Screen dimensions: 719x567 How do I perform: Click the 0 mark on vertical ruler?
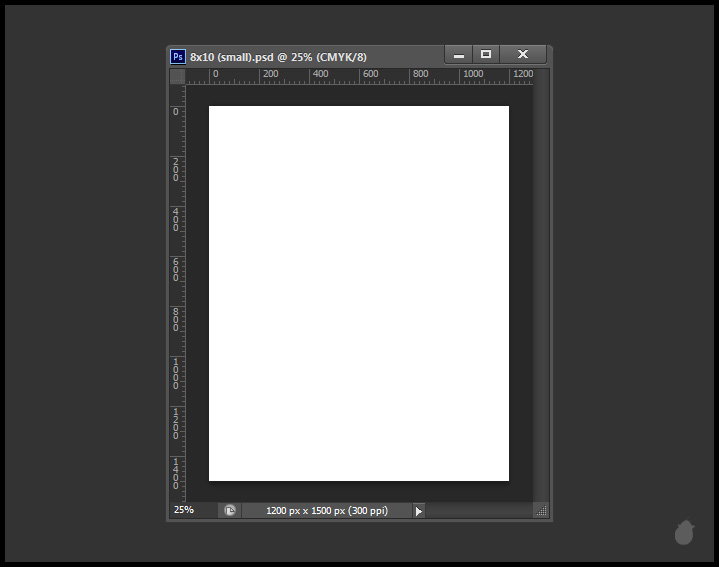coord(176,112)
